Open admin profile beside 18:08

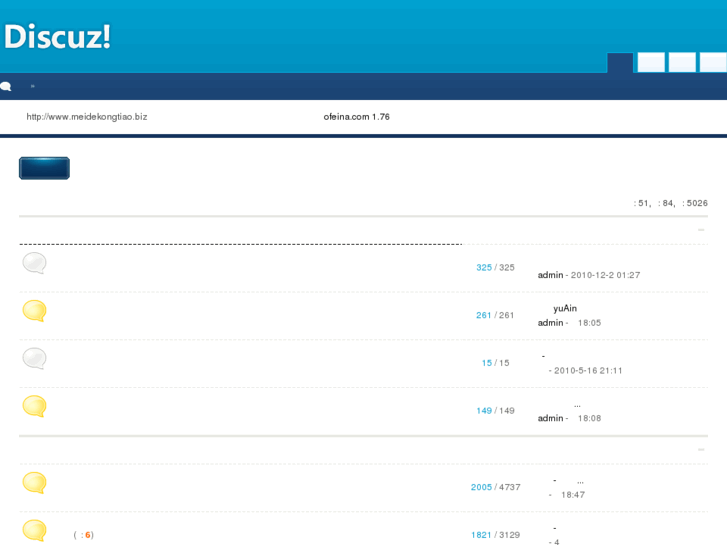click(x=550, y=418)
